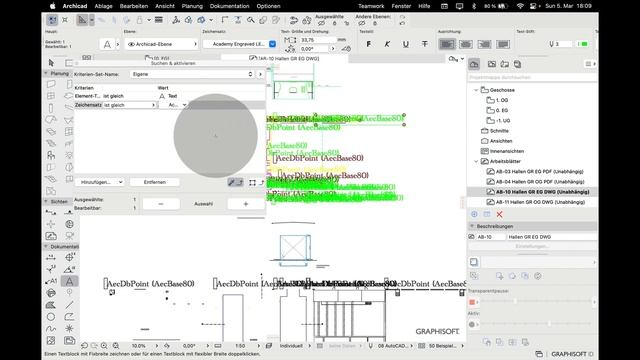Collapse the Geschosse tree folder
Viewport: 640px width, 360px height.
coord(476,90)
